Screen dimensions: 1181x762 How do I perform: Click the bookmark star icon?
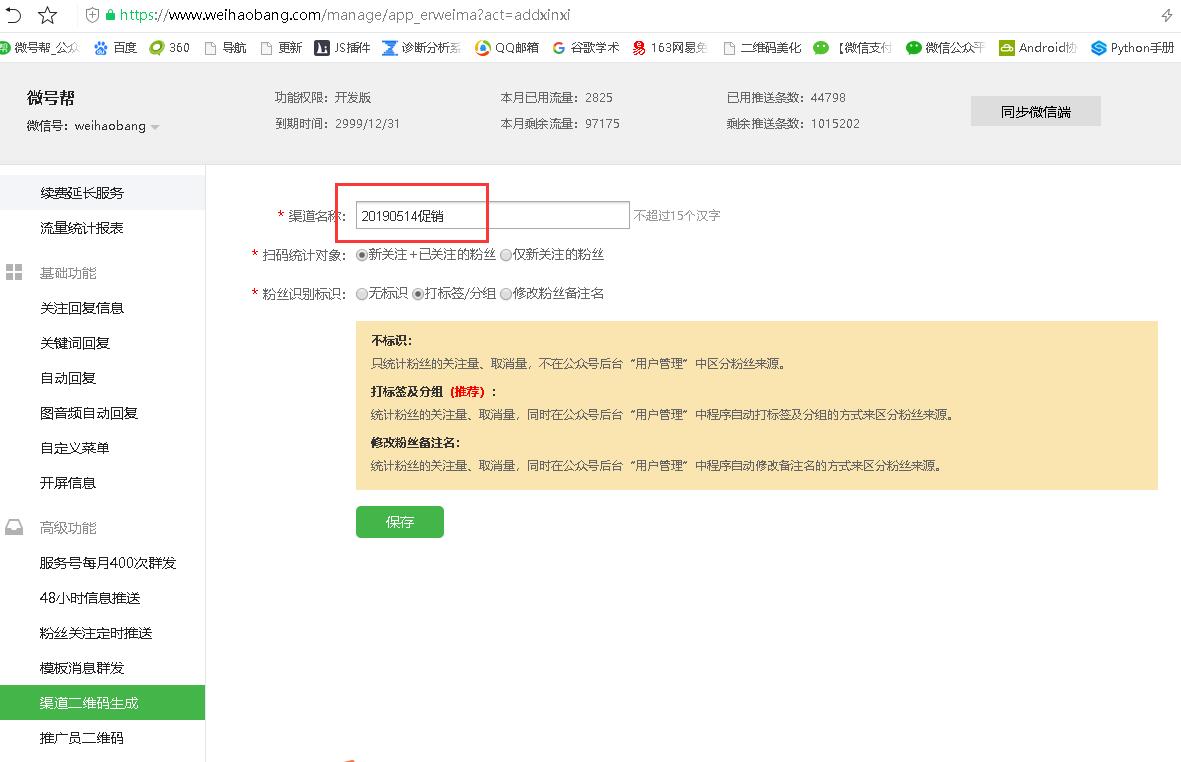(47, 14)
